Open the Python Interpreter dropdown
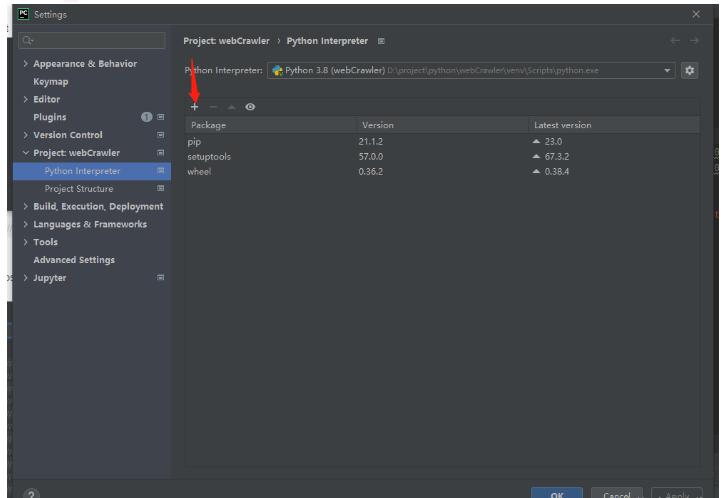The image size is (722, 498). coord(668,70)
